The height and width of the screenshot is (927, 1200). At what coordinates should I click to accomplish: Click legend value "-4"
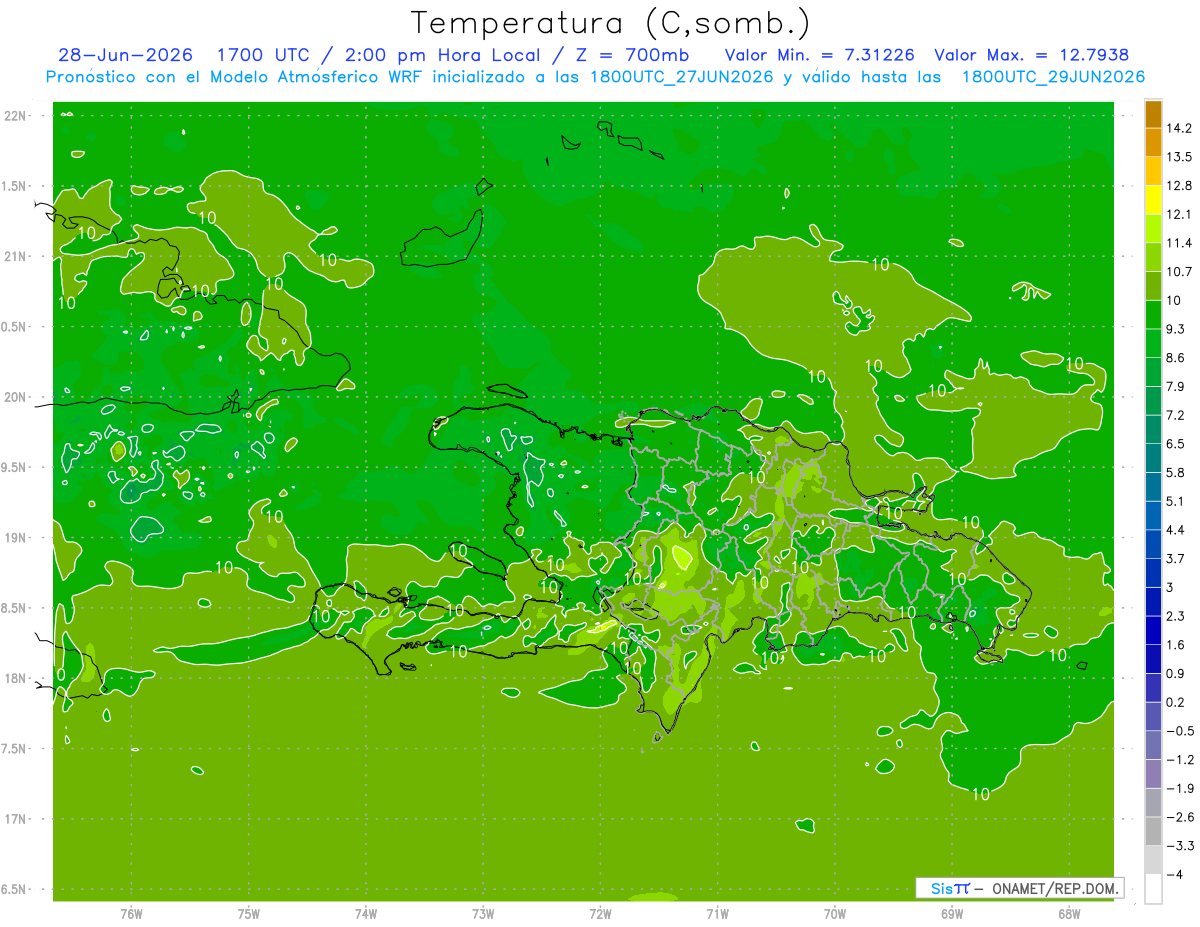click(1174, 874)
